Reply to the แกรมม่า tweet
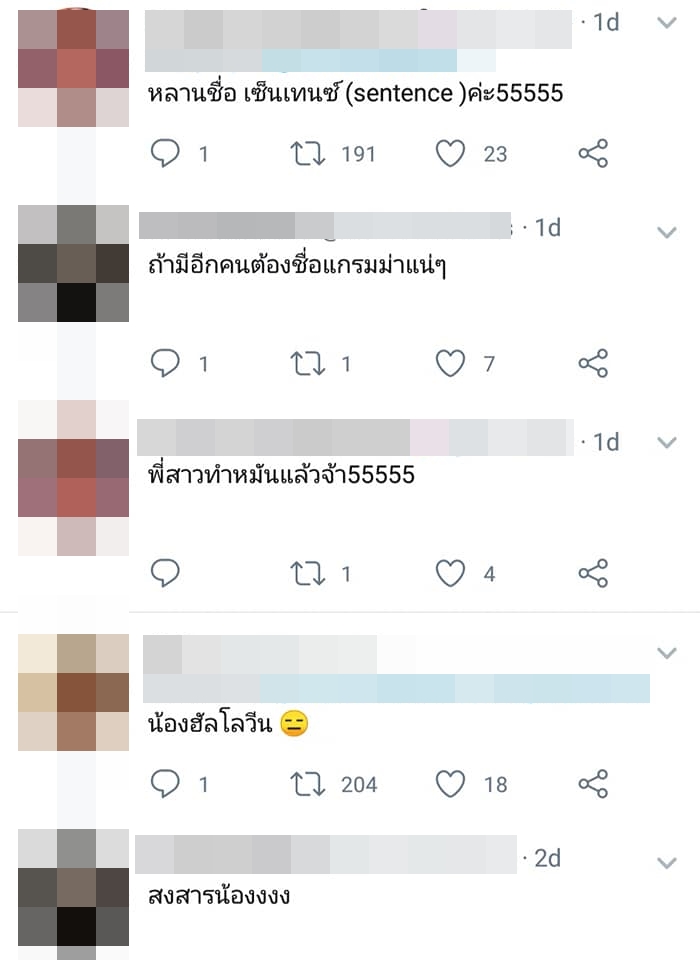Image resolution: width=700 pixels, height=960 pixels. (165, 363)
